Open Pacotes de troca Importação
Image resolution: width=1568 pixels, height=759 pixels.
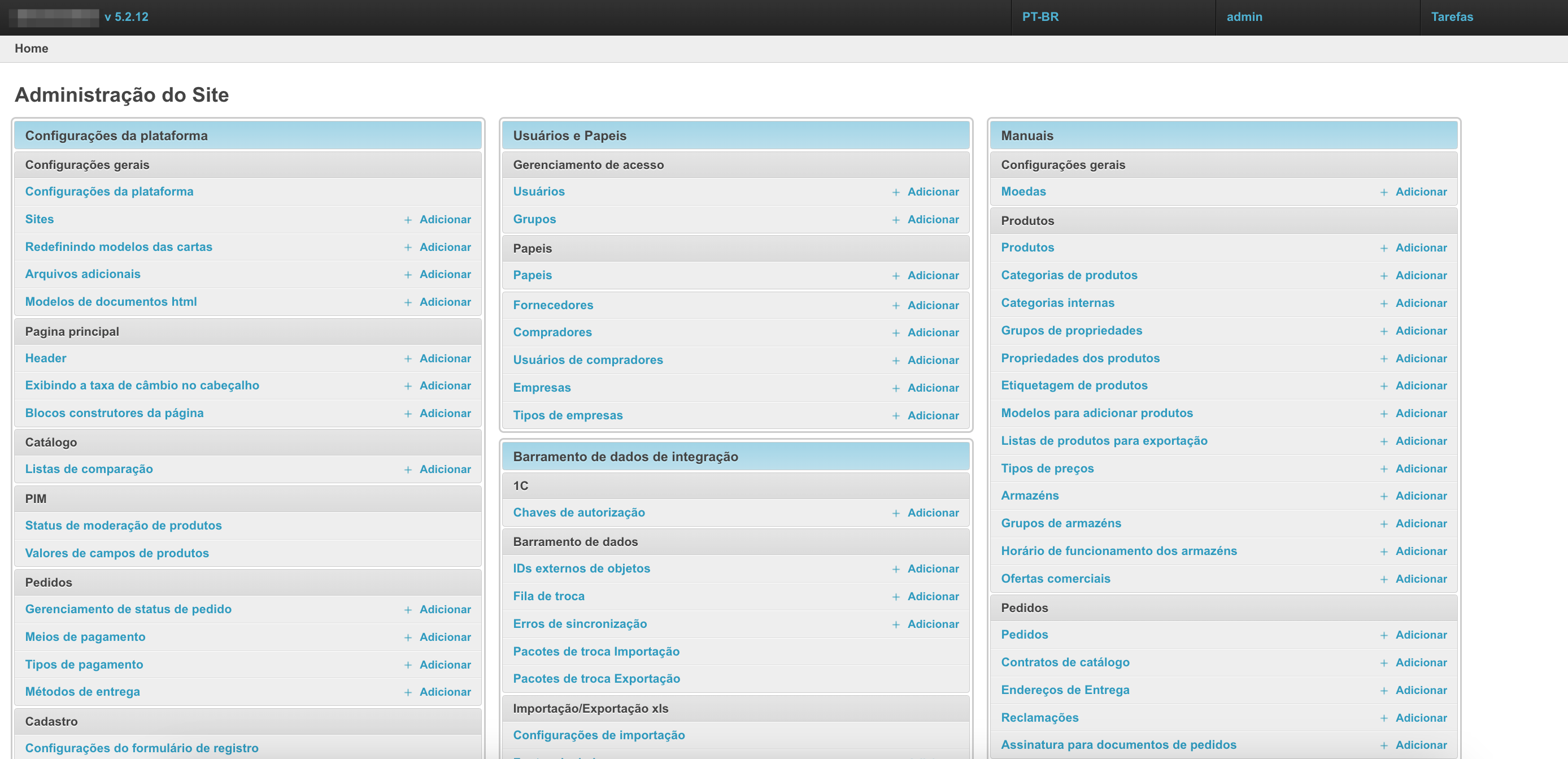(x=595, y=651)
